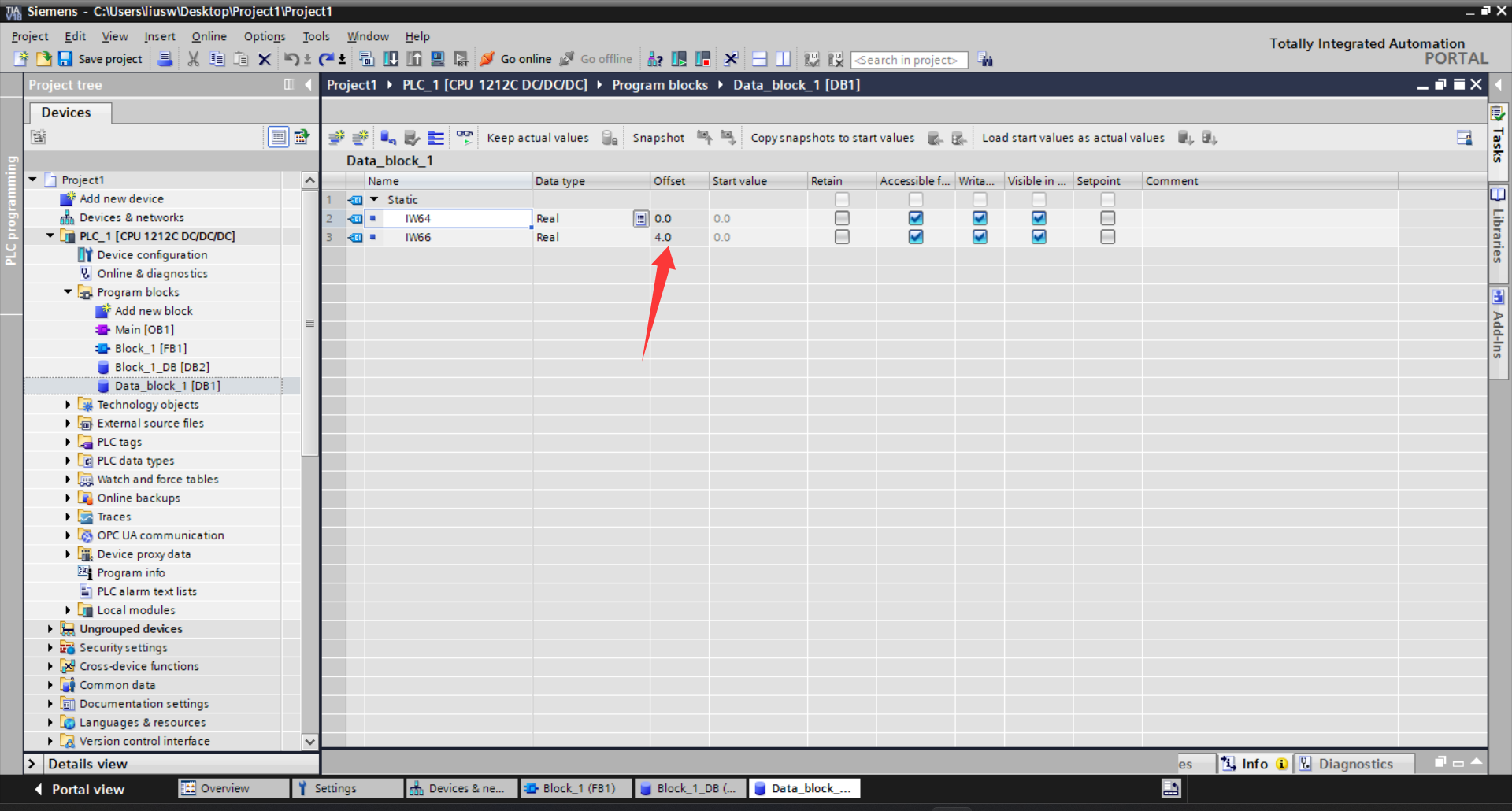Viewport: 1512px width, 811px height.
Task: Uncheck Accessible from HMI for IW64
Action: coord(915,218)
